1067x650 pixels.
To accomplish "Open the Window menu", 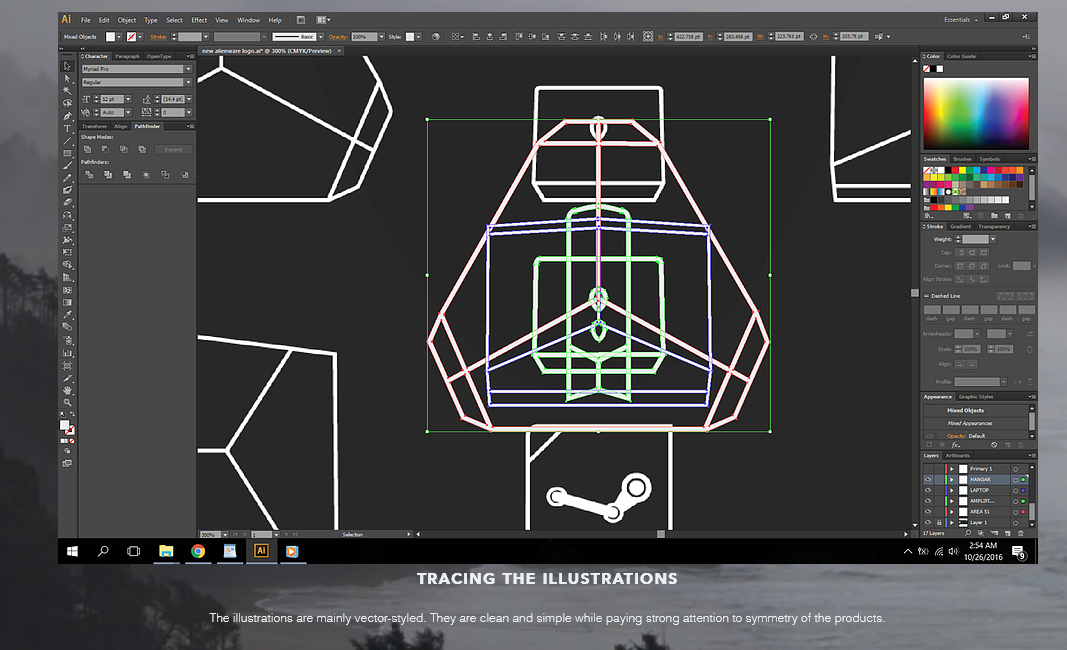I will coord(248,19).
